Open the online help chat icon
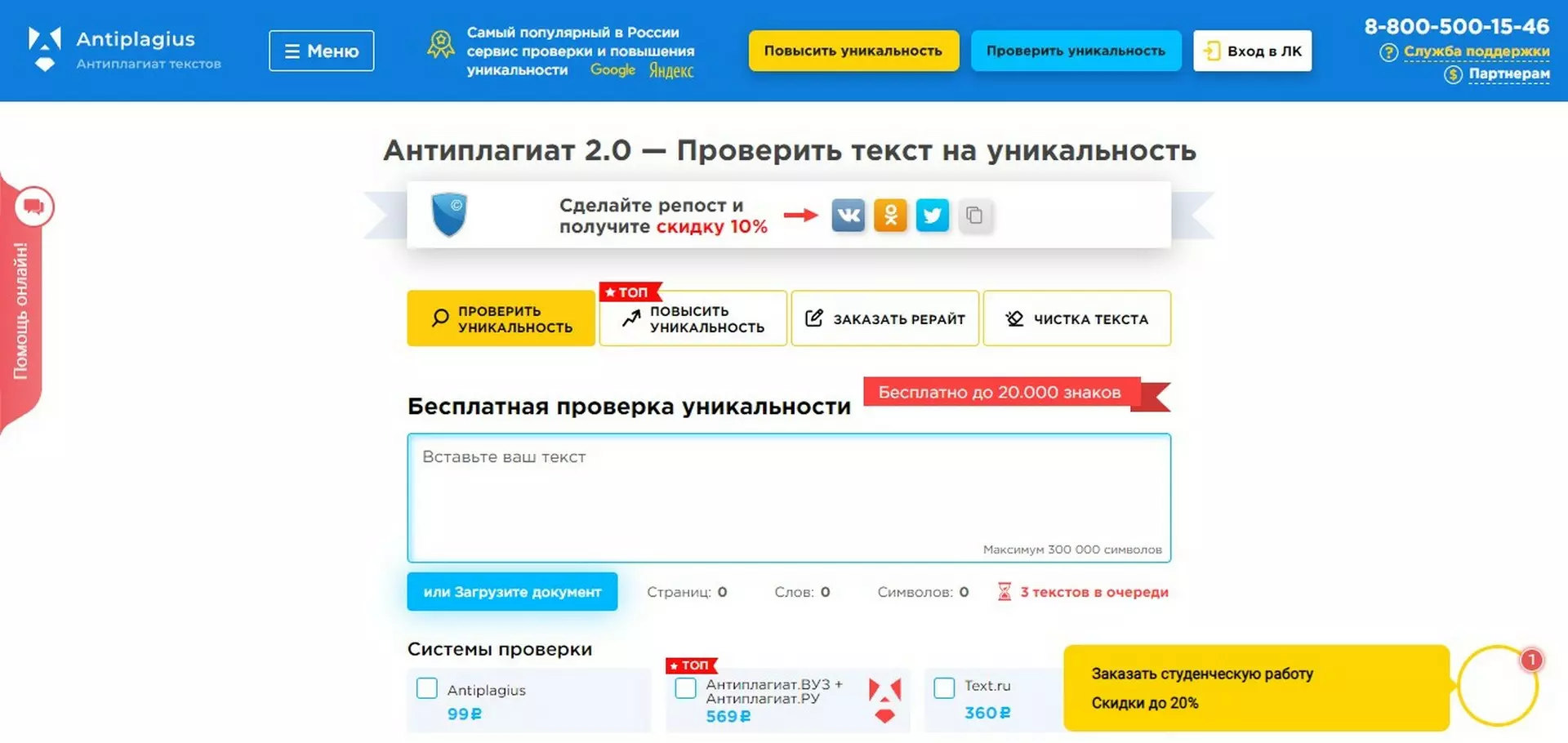 (33, 207)
